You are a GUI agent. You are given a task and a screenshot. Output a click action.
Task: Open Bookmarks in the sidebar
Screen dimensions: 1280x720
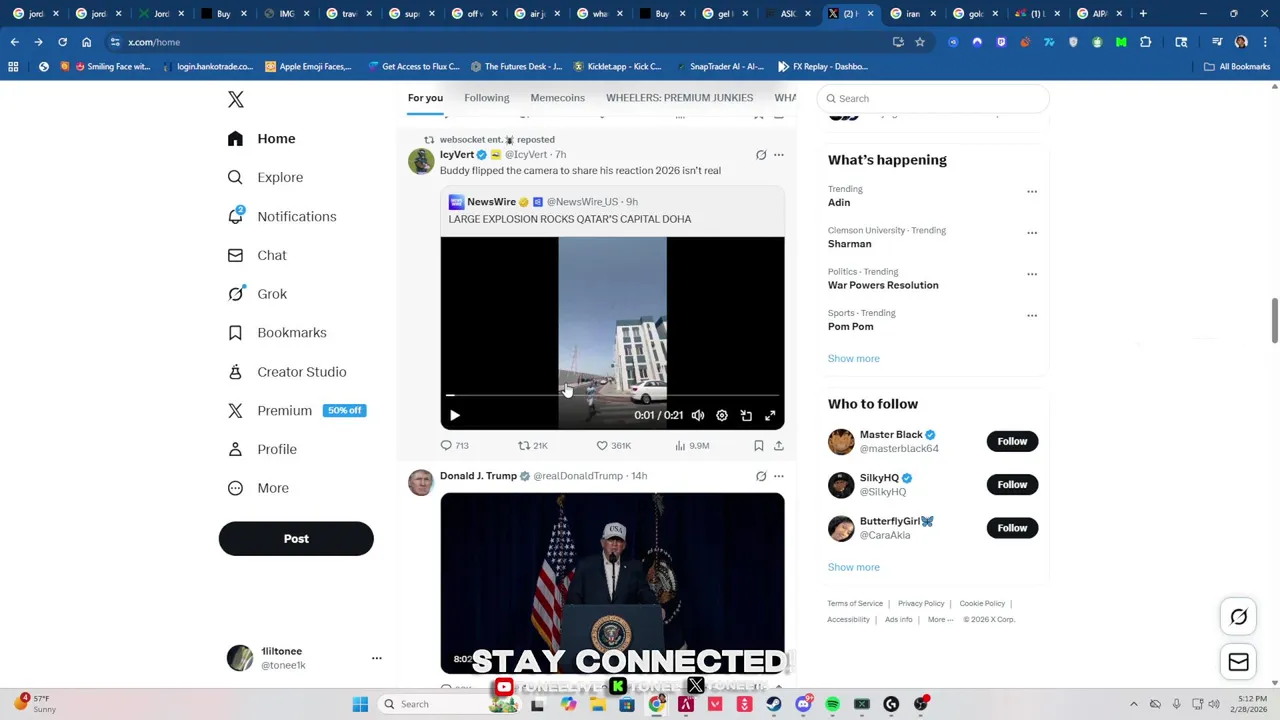pyautogui.click(x=277, y=332)
